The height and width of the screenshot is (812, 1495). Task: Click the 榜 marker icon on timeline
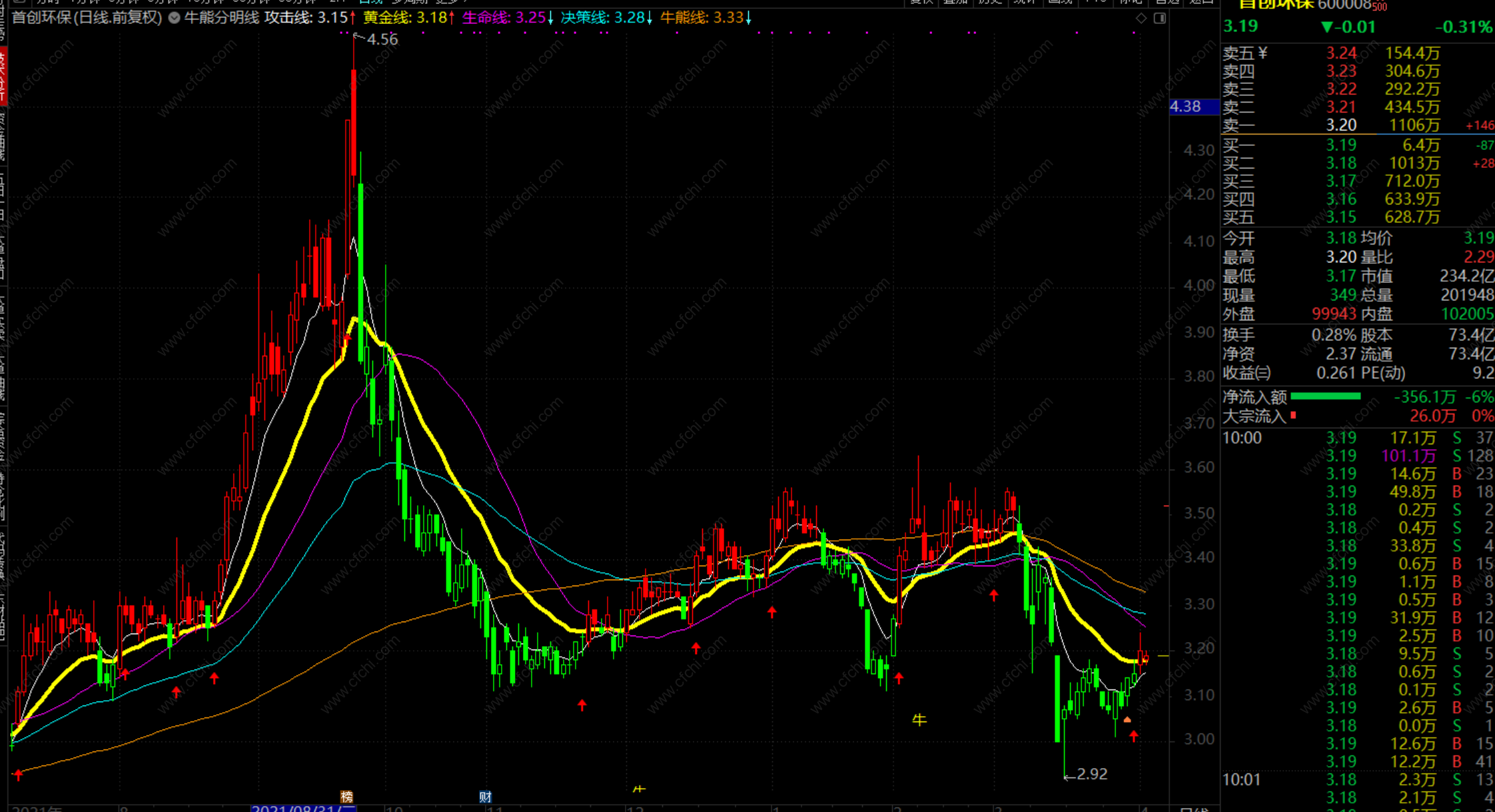[x=346, y=797]
